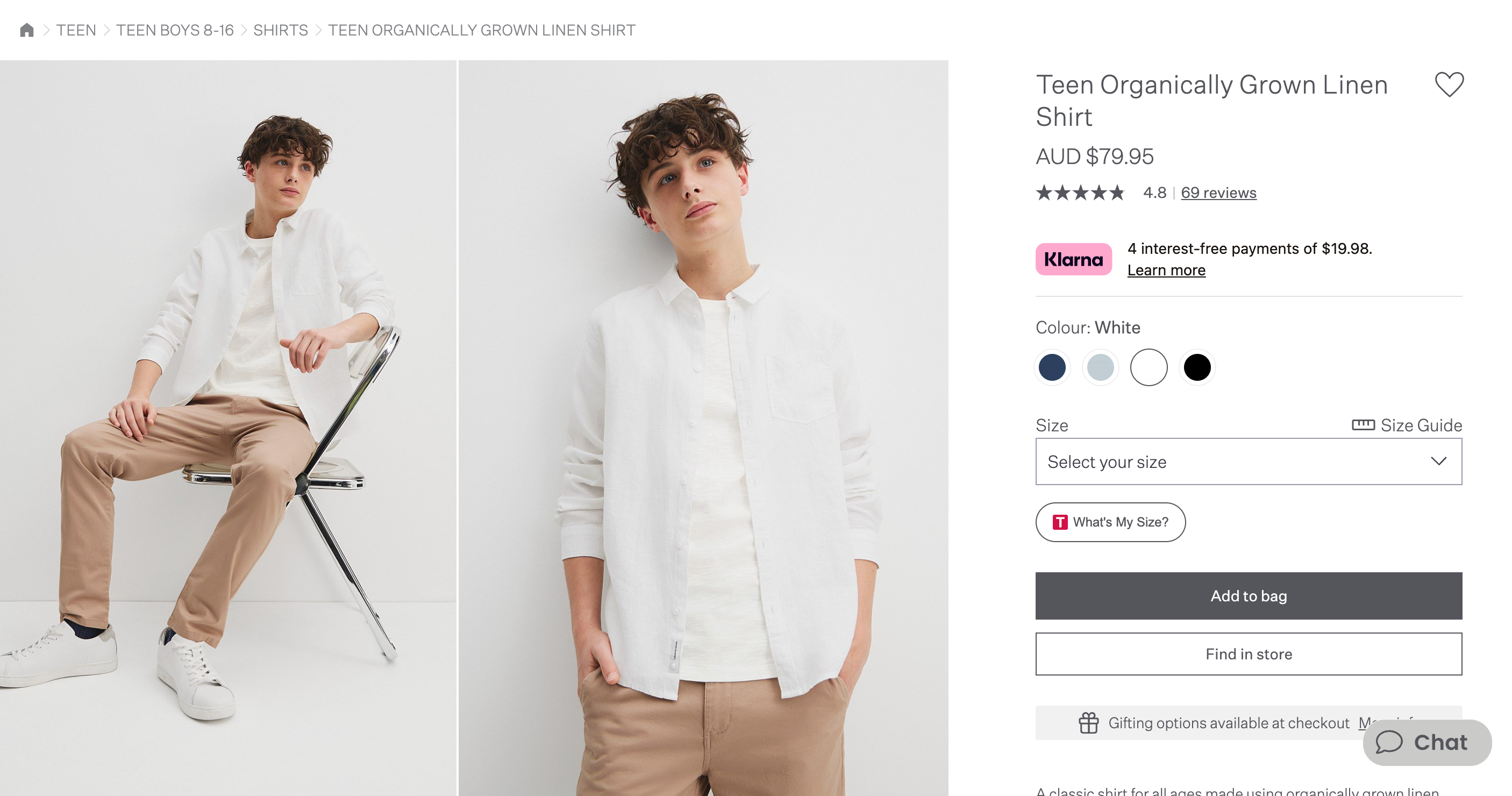Open TEEN BOYS 8-16 breadcrumb
The image size is (1512, 796).
[174, 30]
